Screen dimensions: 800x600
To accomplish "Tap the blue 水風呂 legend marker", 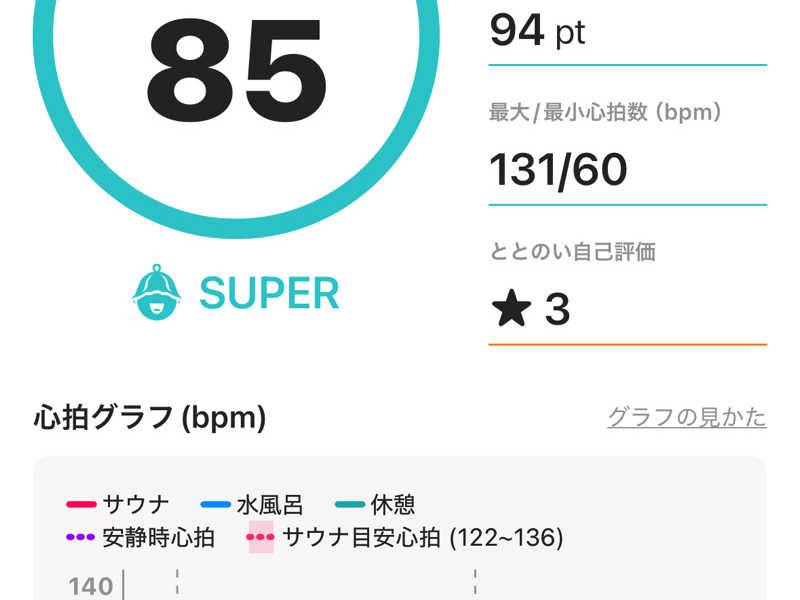I will pyautogui.click(x=215, y=505).
